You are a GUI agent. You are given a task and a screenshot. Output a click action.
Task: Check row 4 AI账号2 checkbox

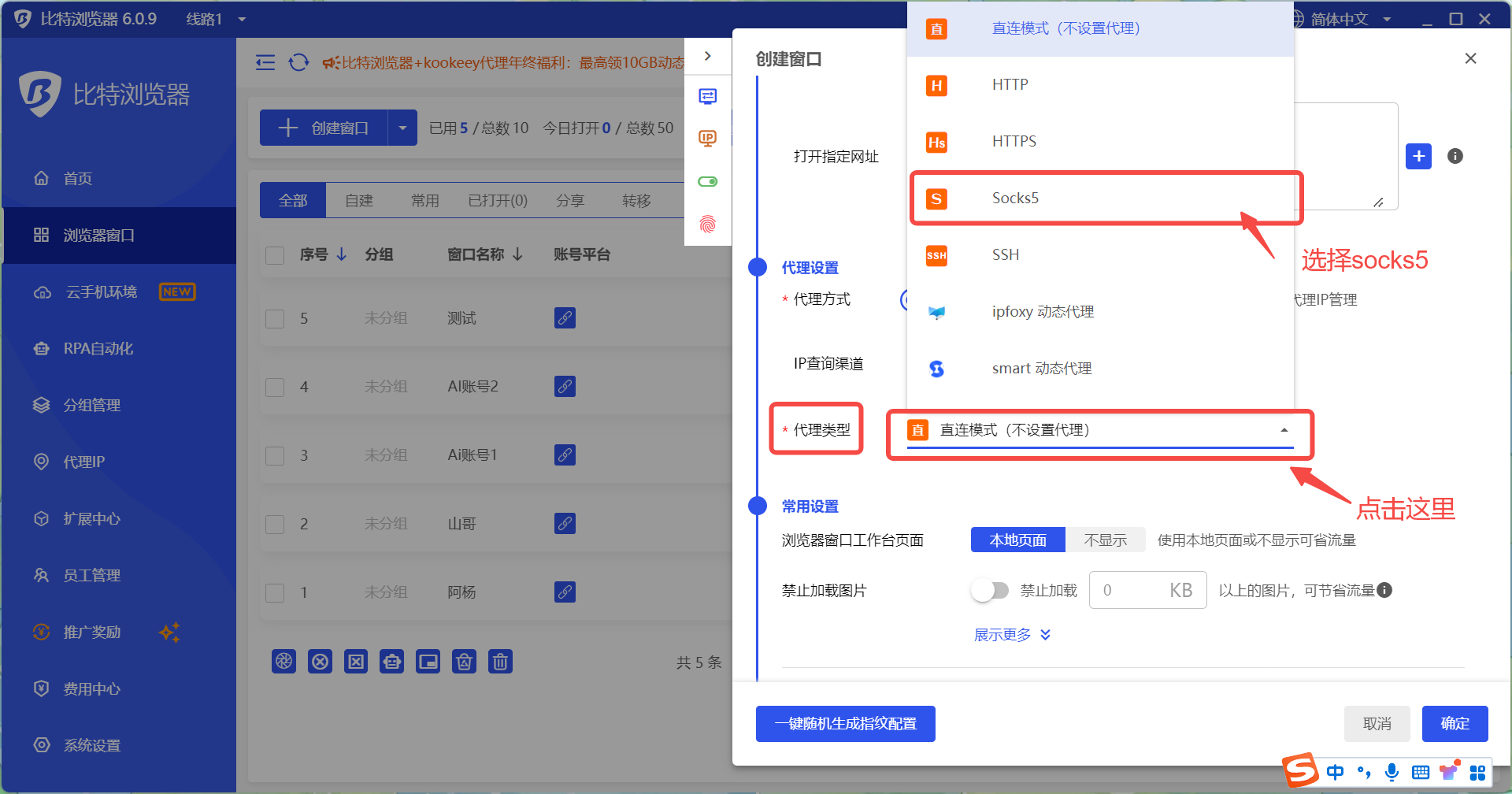pos(275,388)
